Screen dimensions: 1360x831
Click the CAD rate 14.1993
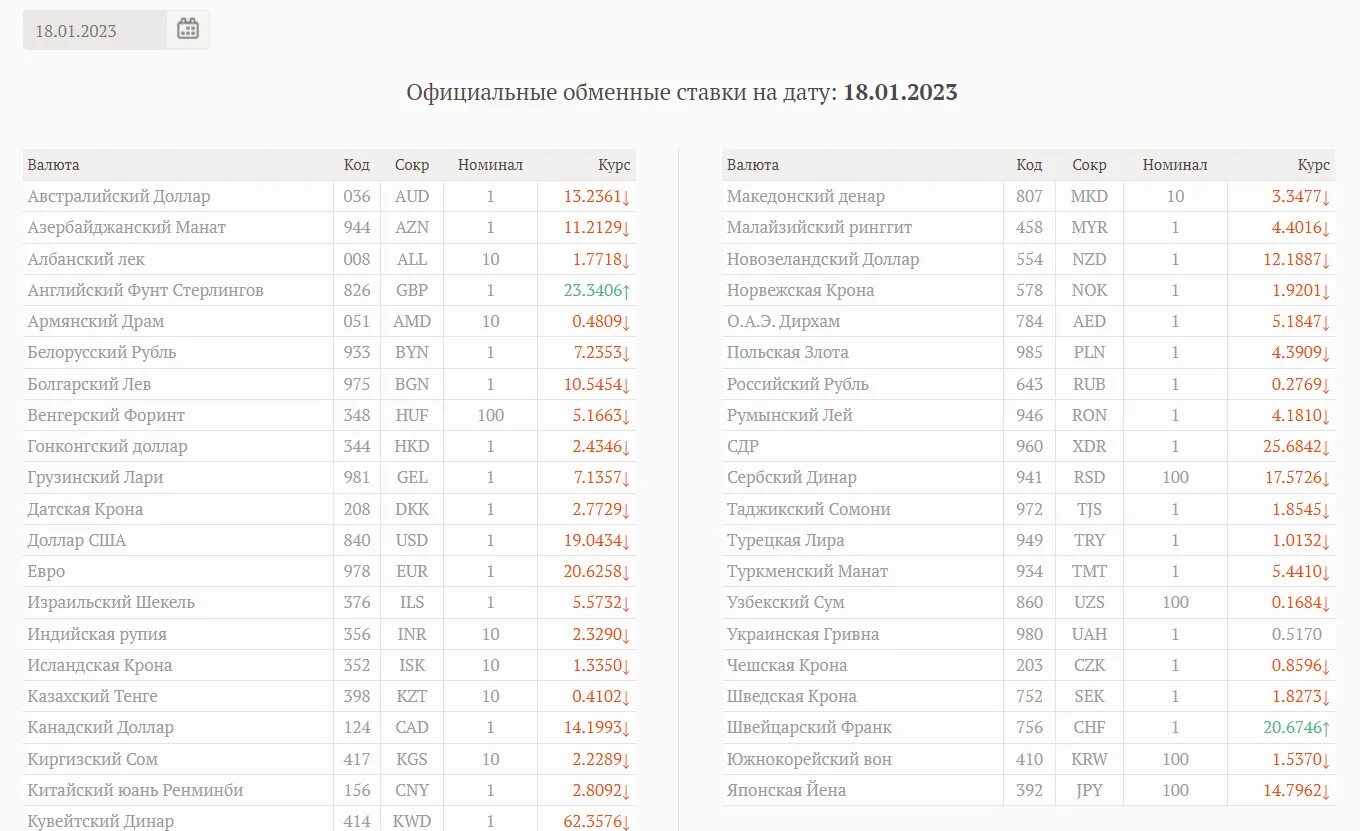[x=597, y=728]
